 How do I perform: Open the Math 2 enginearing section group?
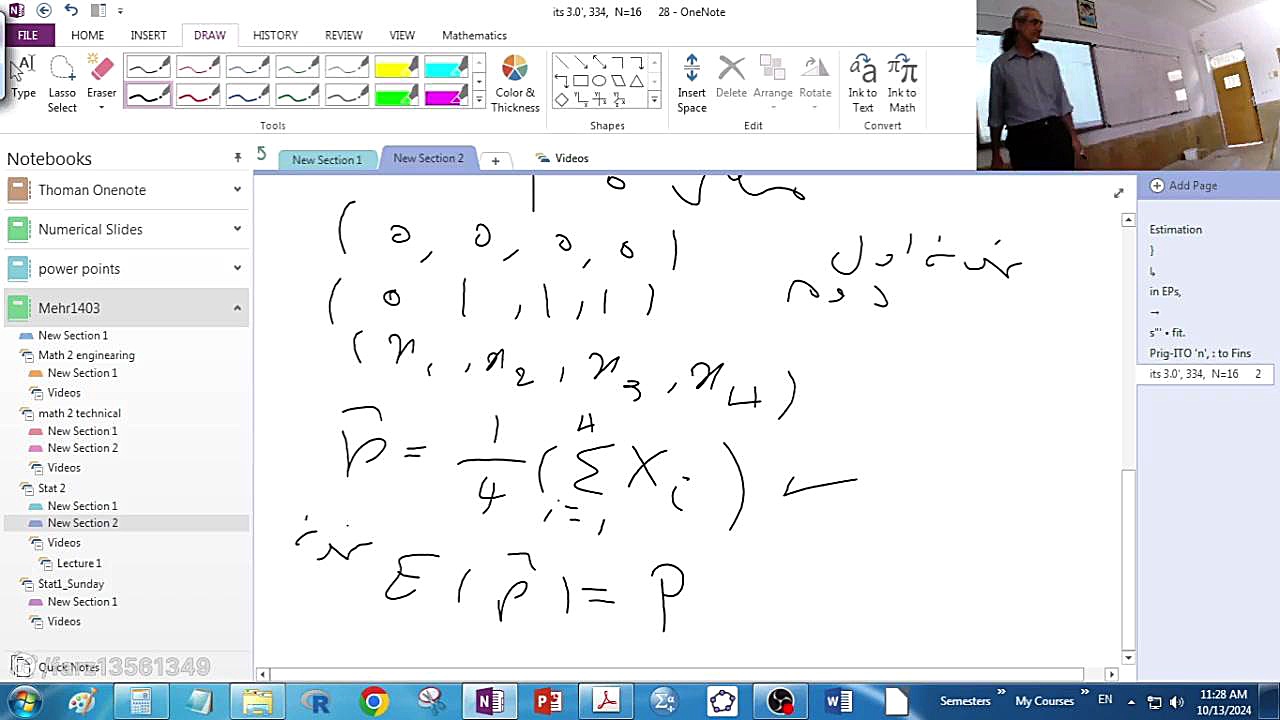[x=85, y=355]
